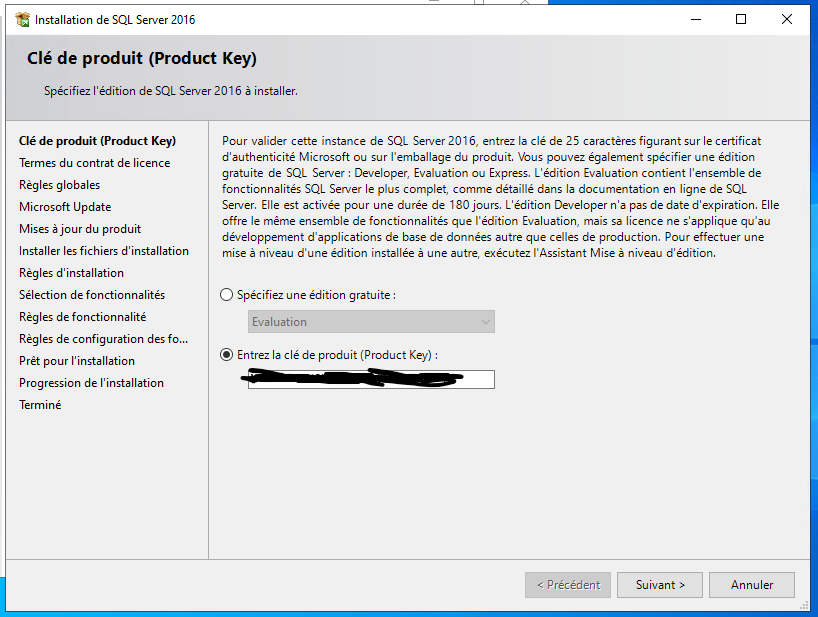The height and width of the screenshot is (617, 818).
Task: Click the Annuler button
Action: click(752, 585)
